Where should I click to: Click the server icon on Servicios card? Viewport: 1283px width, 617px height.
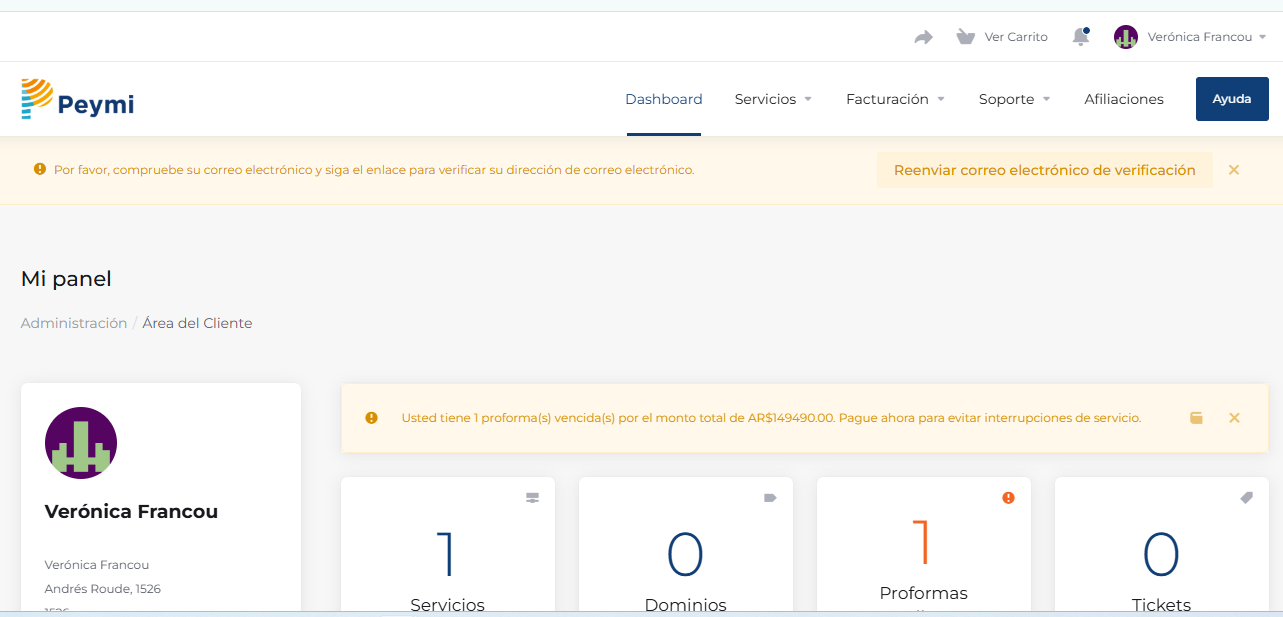click(x=533, y=498)
